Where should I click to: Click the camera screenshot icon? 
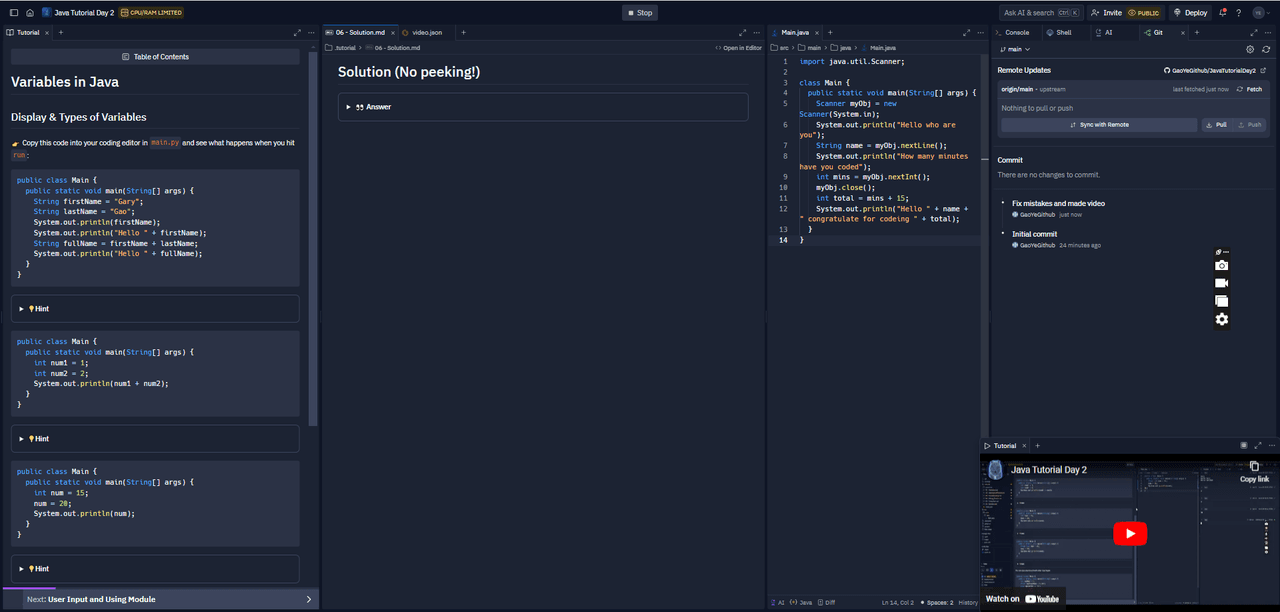(1221, 266)
